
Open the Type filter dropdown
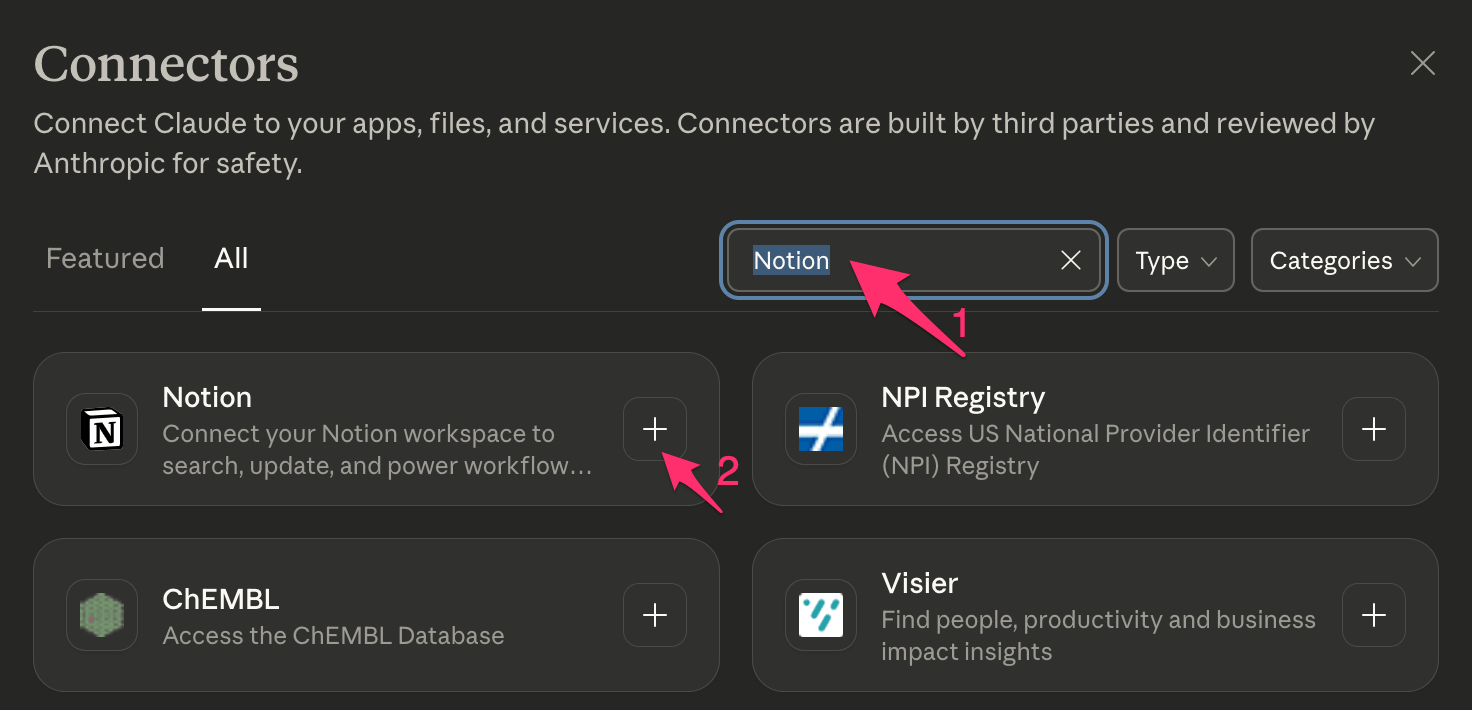coord(1175,260)
